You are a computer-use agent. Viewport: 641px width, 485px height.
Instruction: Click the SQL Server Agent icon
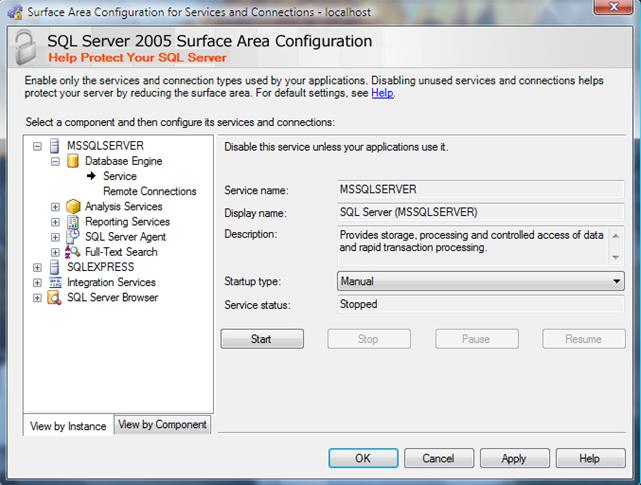(x=72, y=237)
